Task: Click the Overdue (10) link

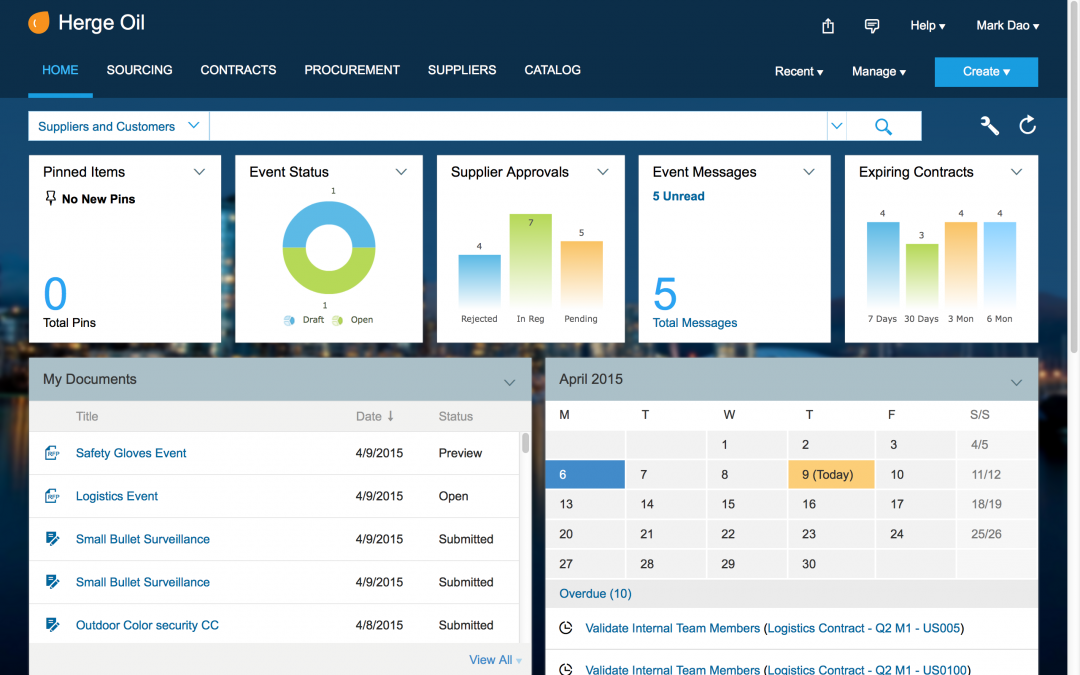Action: click(x=595, y=594)
